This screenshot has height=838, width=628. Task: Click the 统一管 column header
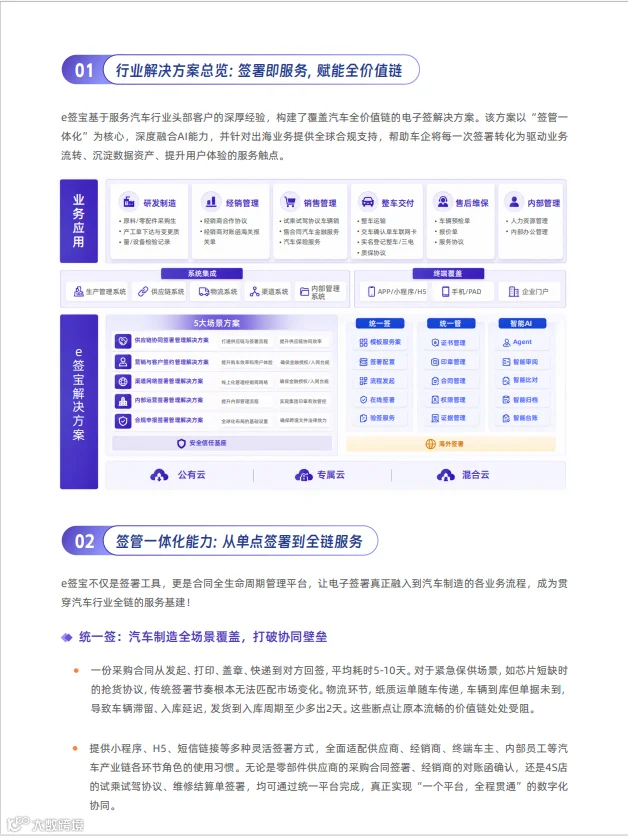(x=451, y=323)
